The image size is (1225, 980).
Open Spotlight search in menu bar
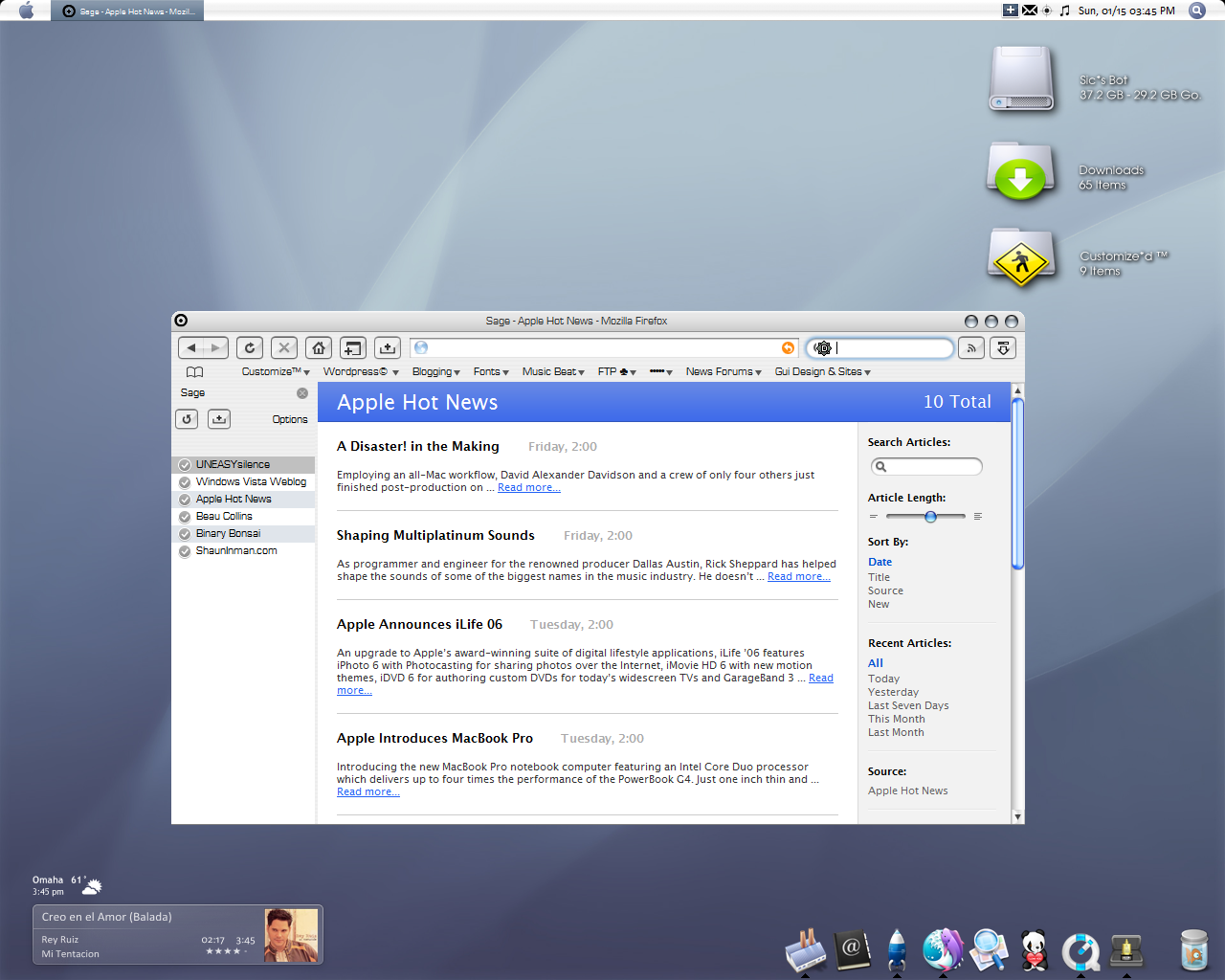click(1197, 11)
